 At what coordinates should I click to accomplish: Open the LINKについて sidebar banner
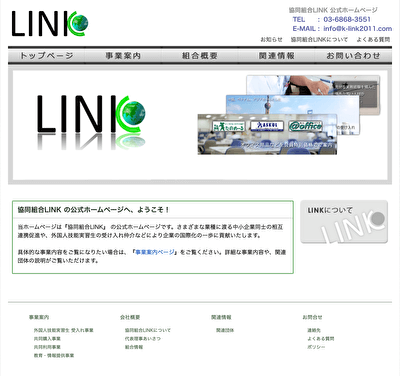pyautogui.click(x=344, y=222)
